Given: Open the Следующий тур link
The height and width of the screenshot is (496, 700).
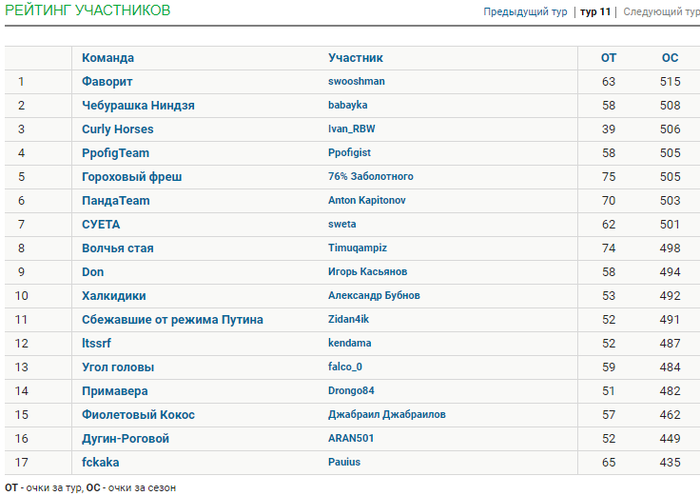Looking at the screenshot, I should tap(662, 12).
